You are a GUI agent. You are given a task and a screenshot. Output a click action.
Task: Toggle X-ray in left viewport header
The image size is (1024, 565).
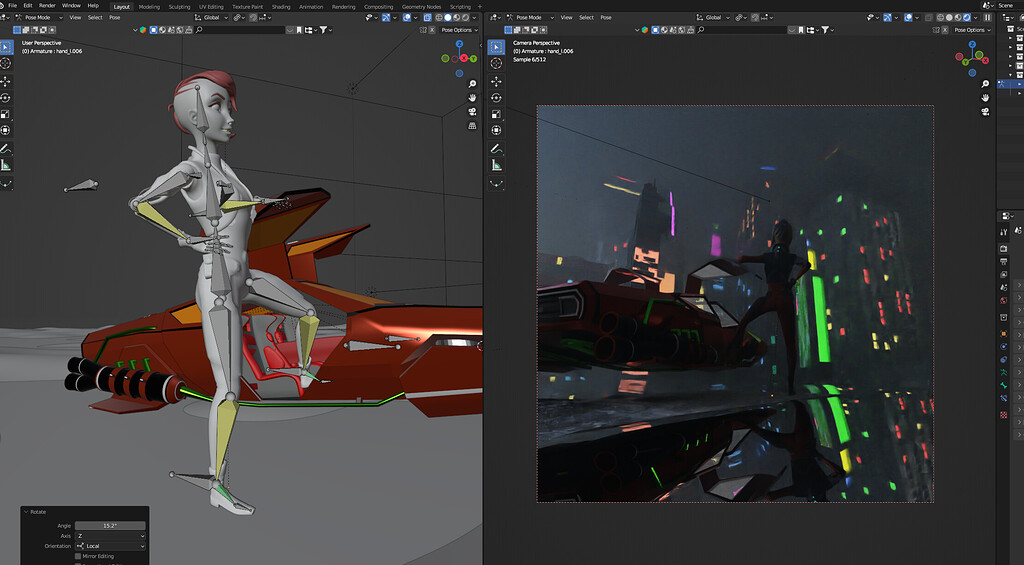point(428,18)
